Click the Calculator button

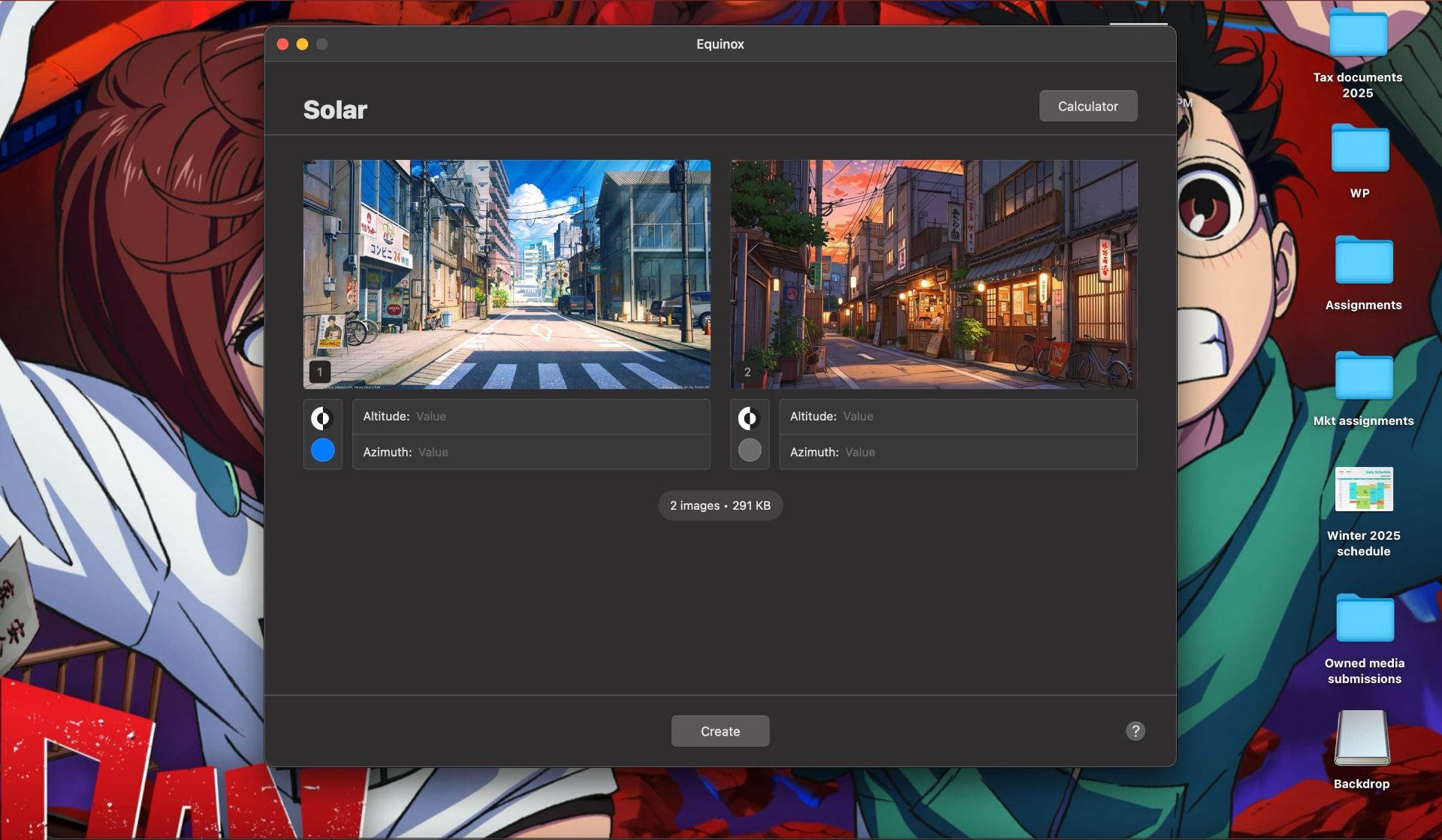point(1088,107)
